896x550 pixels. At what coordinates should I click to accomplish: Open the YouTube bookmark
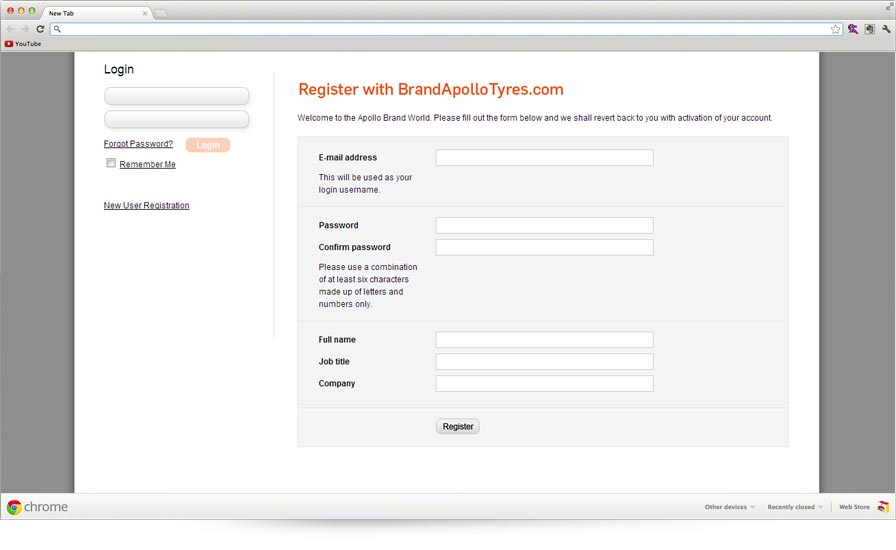tap(23, 44)
